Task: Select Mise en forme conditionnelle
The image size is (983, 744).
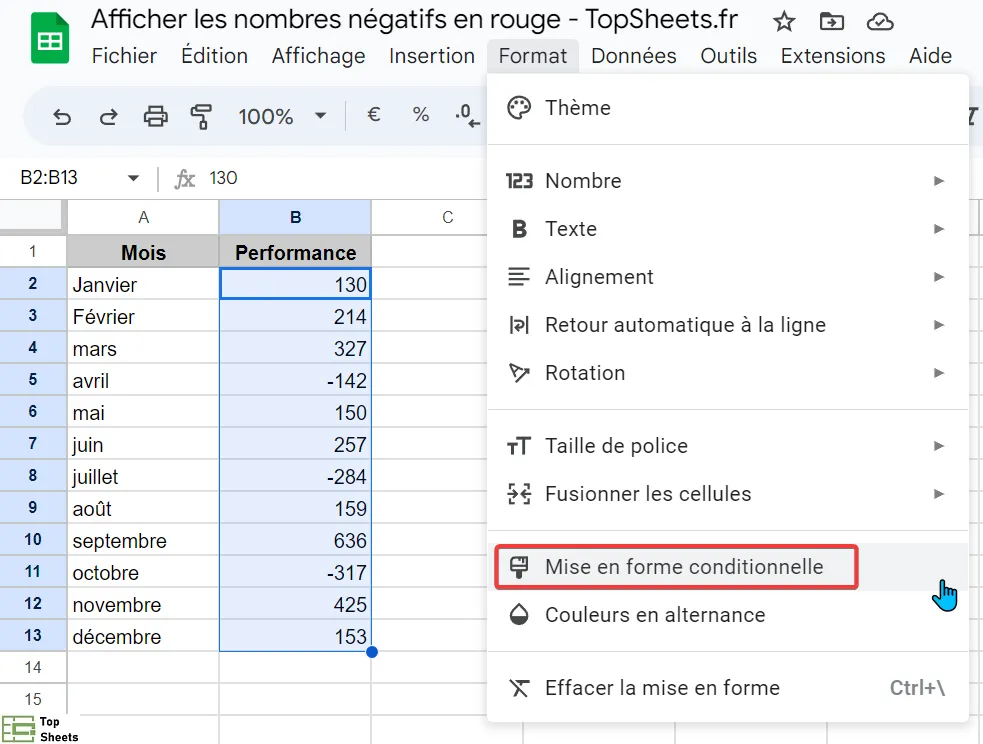Action: pyautogui.click(x=728, y=567)
